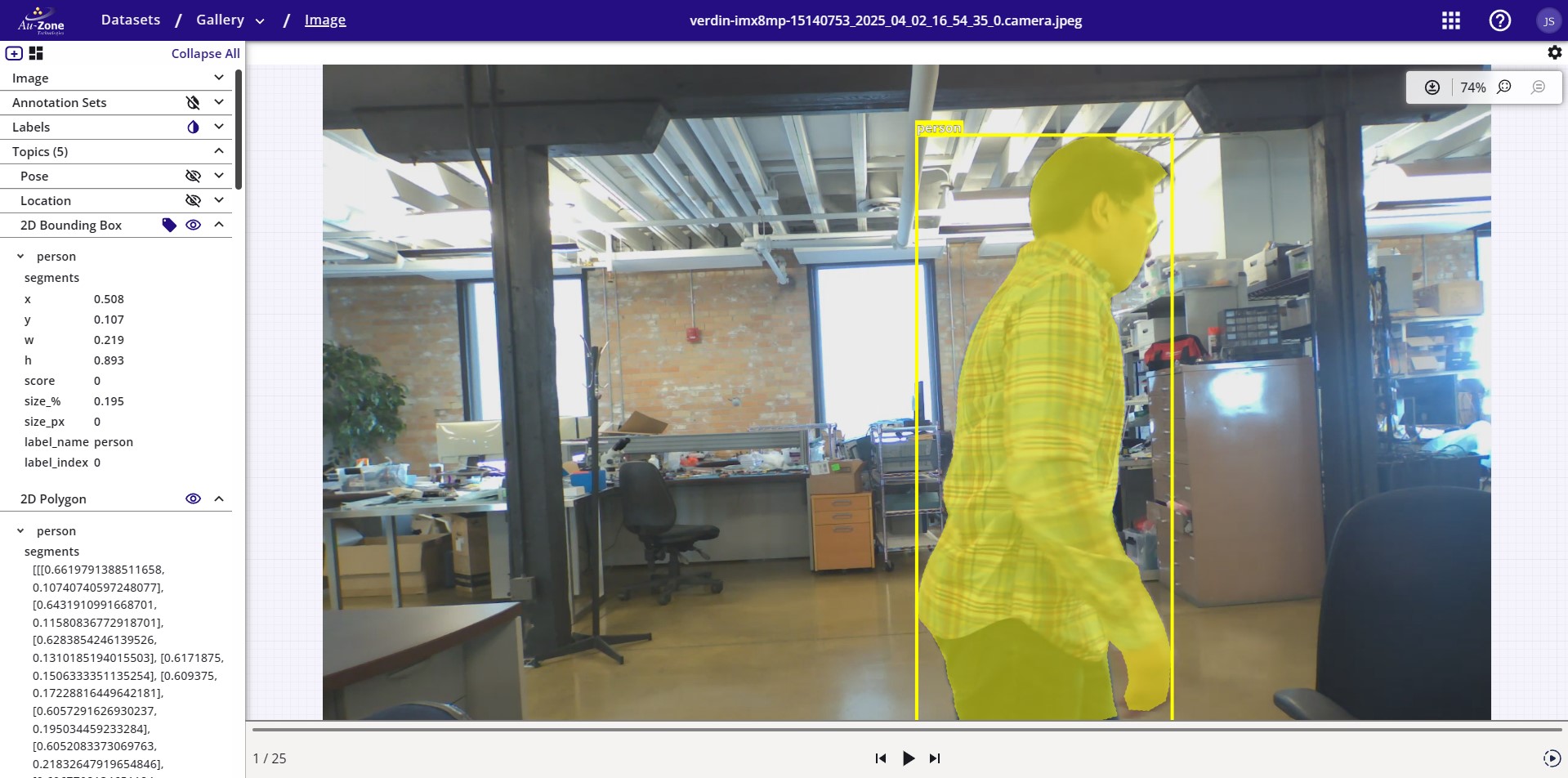Click the Au-Zone logo
The height and width of the screenshot is (778, 1568).
[x=41, y=20]
